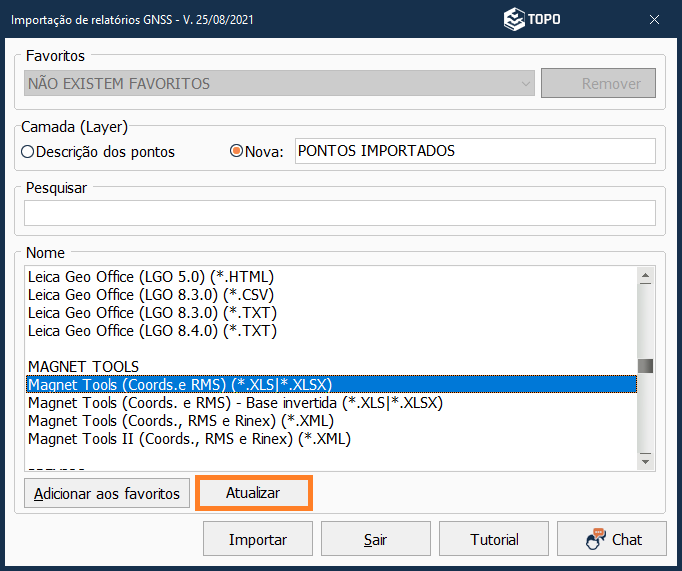Click the Remover button
The height and width of the screenshot is (571, 682).
click(x=598, y=84)
